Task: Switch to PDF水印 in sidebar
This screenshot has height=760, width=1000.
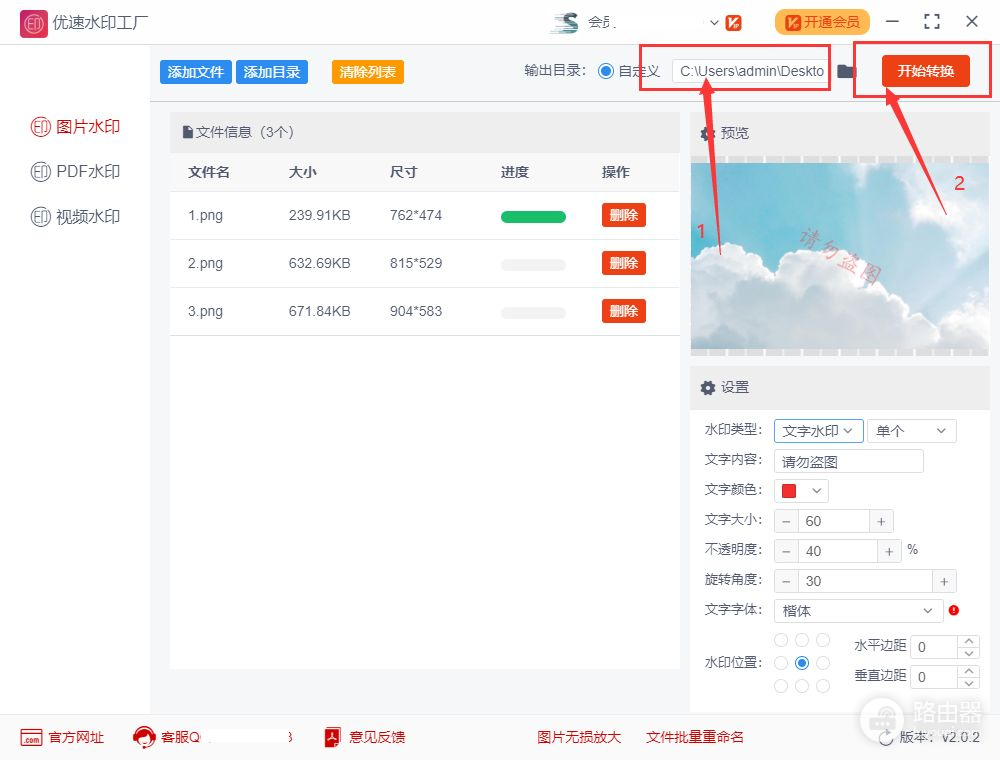Action: [x=75, y=172]
